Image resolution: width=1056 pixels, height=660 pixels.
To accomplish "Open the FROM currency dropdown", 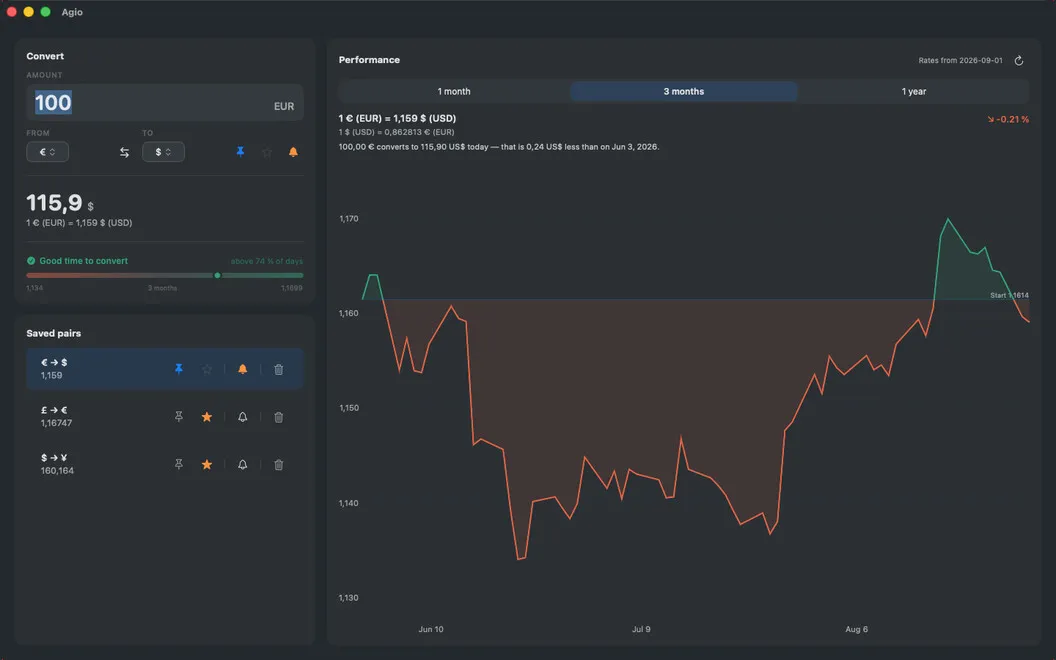I will (x=47, y=152).
